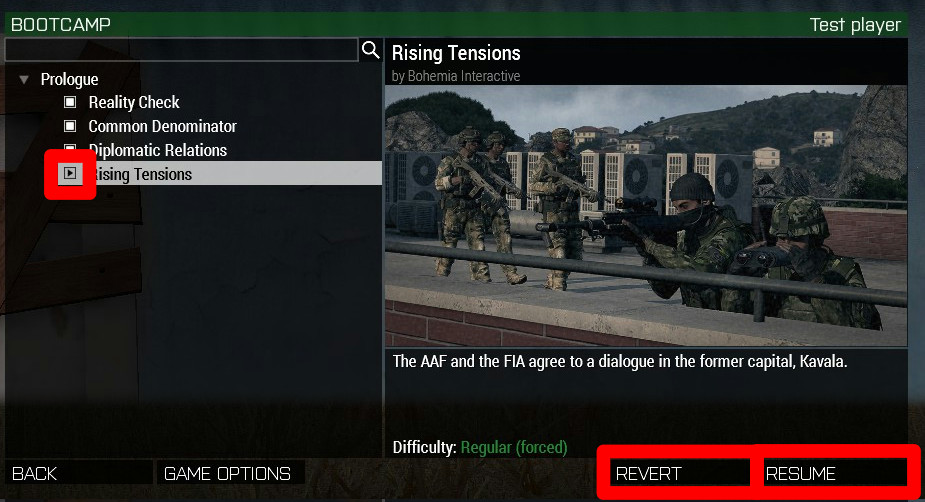Click the Resume button
The image size is (925, 502).
pyautogui.click(x=835, y=473)
